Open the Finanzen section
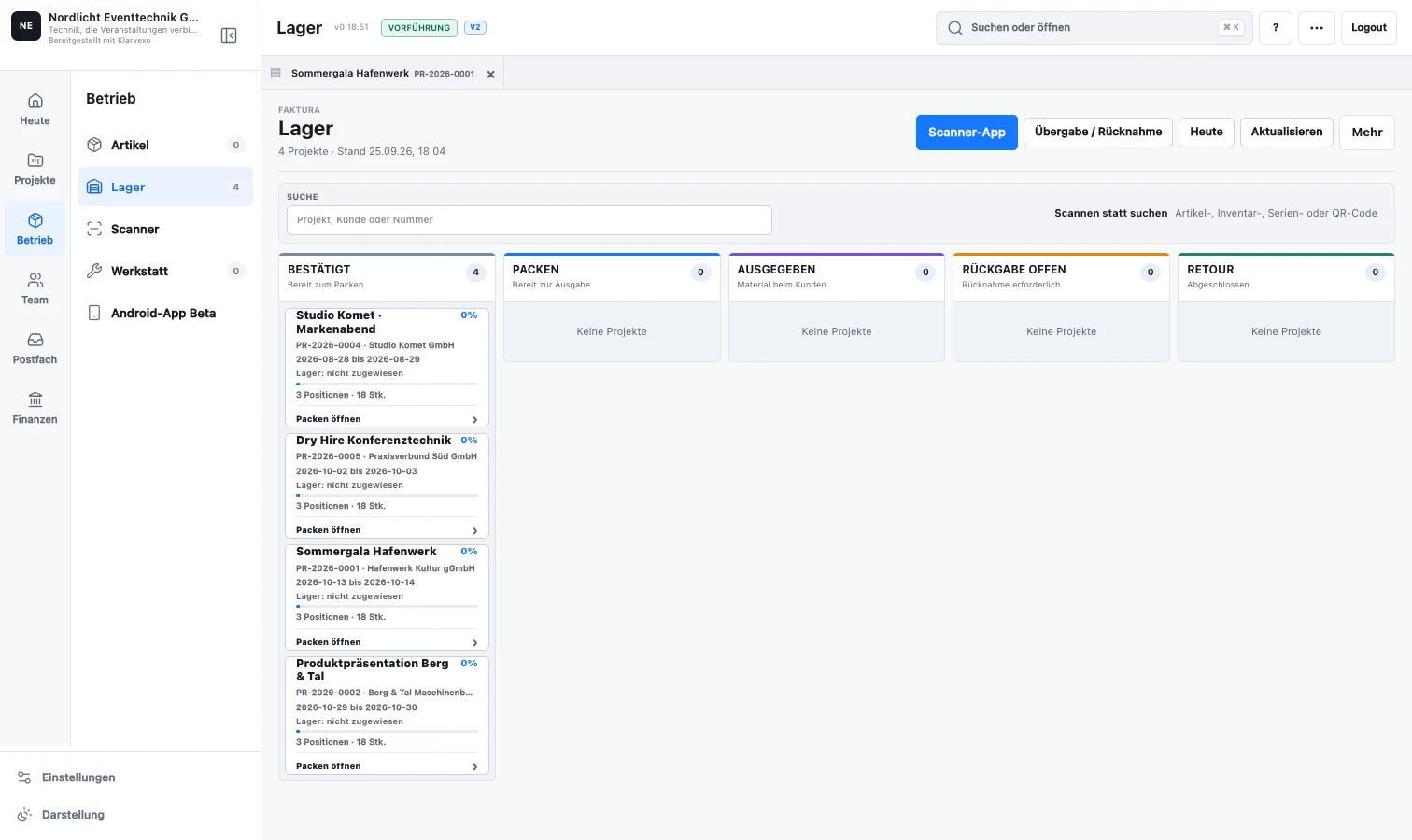Image resolution: width=1412 pixels, height=840 pixels. point(35,408)
